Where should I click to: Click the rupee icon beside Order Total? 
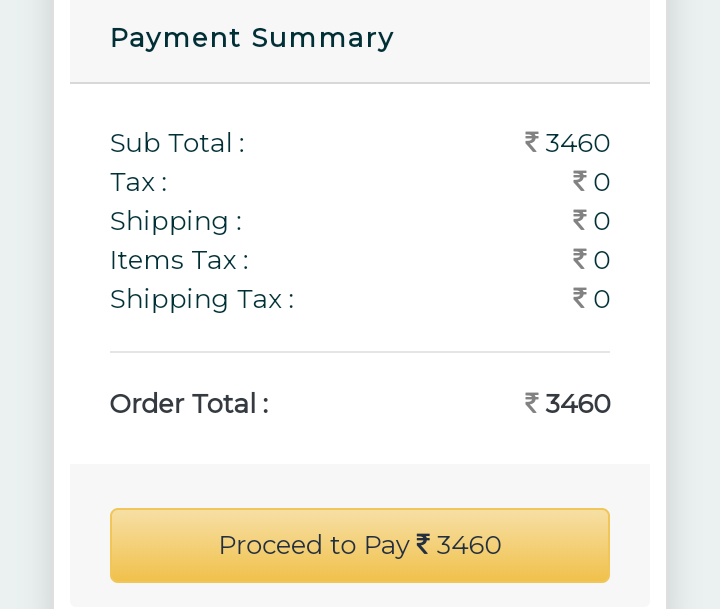click(532, 403)
